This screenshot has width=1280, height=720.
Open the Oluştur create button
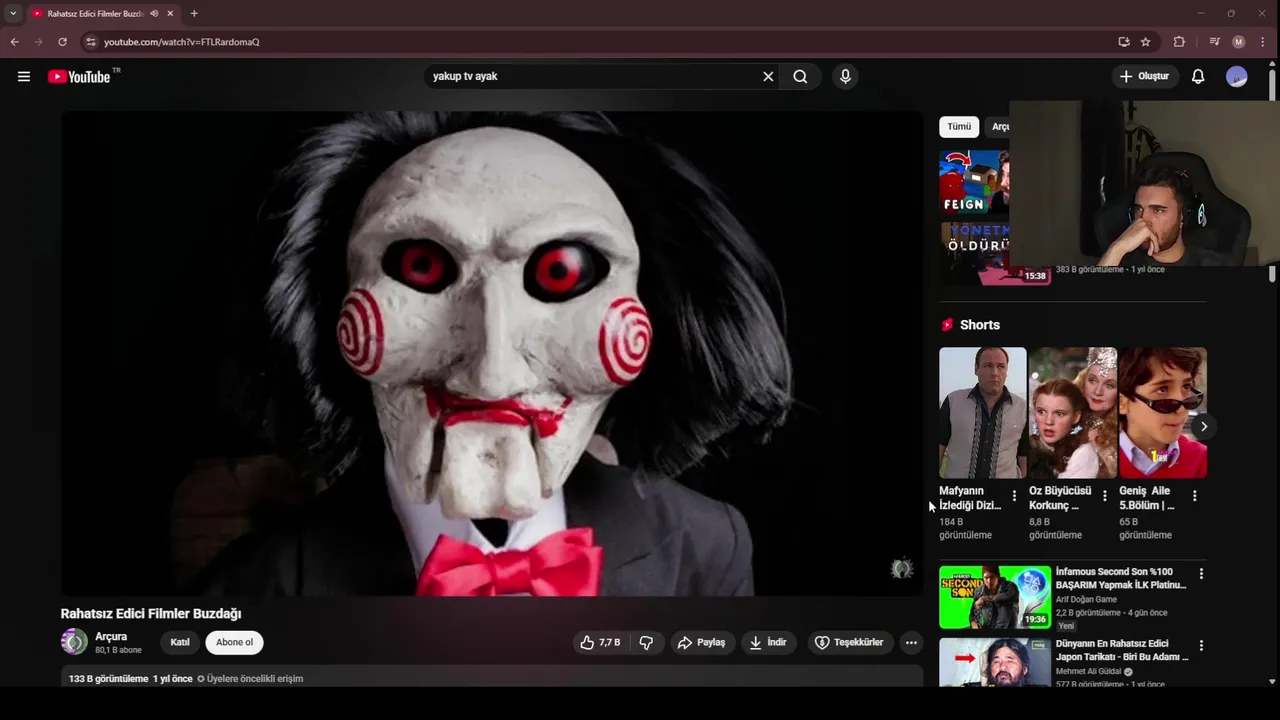(1145, 76)
